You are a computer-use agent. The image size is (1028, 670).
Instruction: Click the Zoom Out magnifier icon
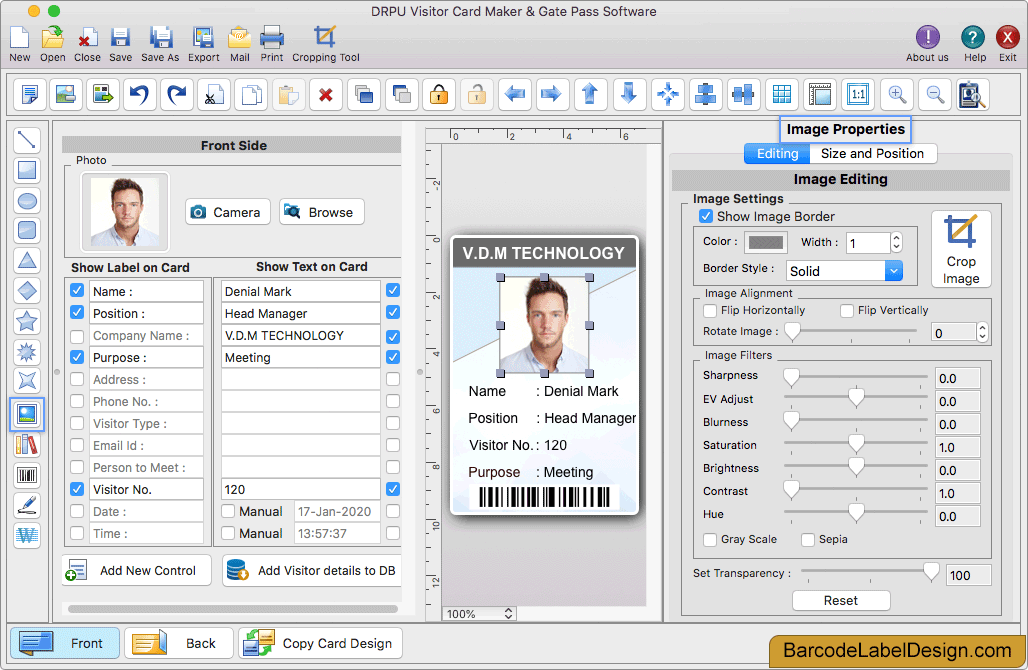click(x=935, y=94)
